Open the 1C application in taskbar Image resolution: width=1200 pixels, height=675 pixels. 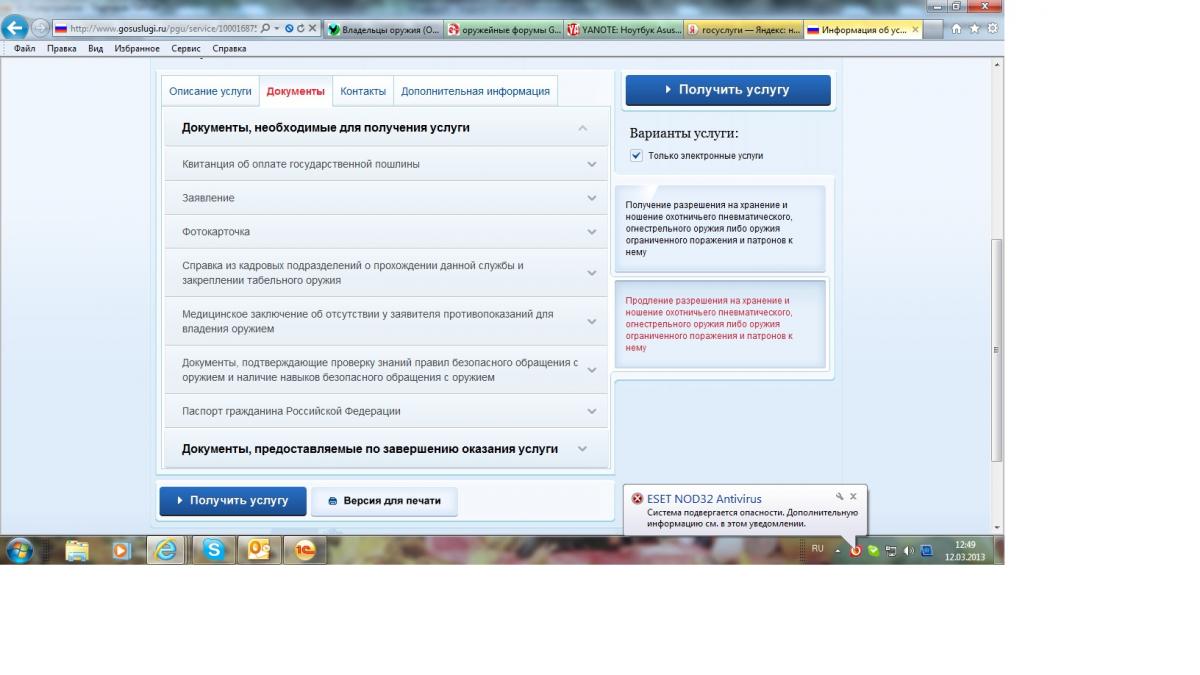tap(304, 549)
